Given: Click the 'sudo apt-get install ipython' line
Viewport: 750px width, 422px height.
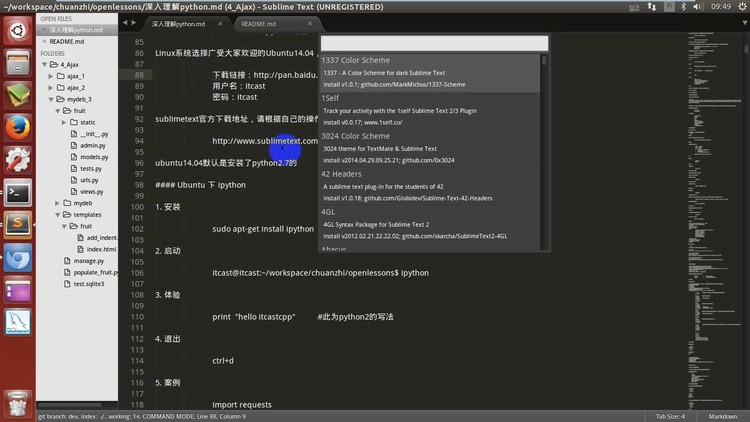Looking at the screenshot, I should (263, 229).
